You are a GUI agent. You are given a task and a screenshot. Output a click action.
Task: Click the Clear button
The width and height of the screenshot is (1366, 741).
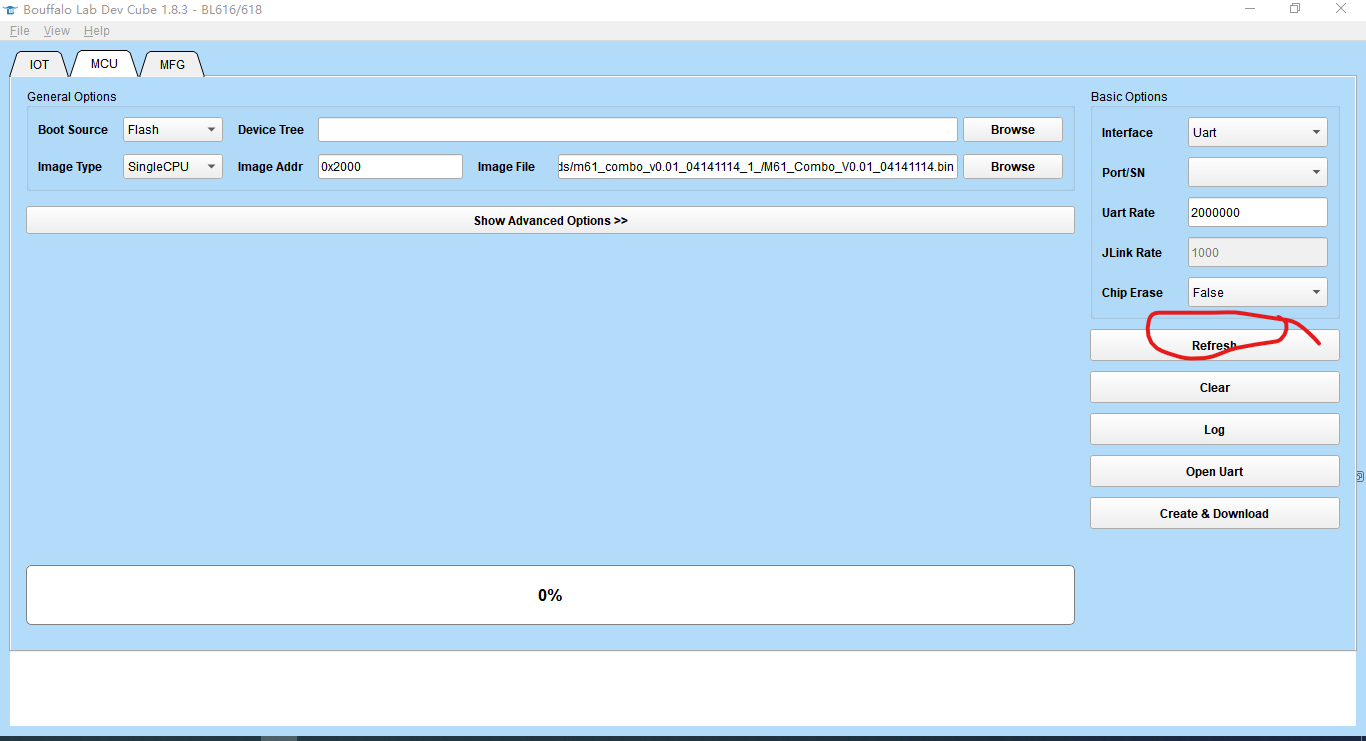pos(1214,387)
